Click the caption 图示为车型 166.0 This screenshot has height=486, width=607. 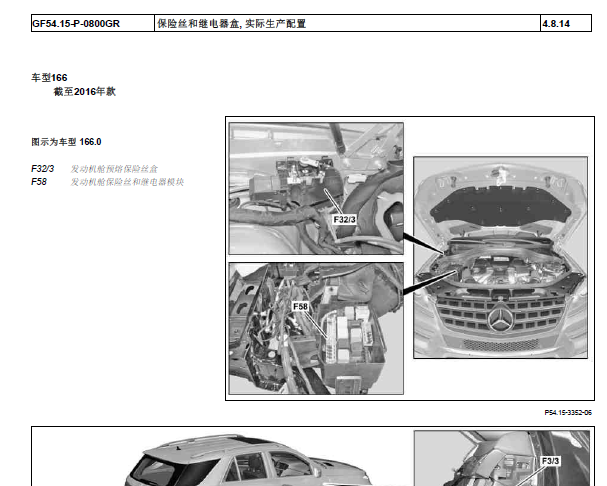(x=66, y=142)
